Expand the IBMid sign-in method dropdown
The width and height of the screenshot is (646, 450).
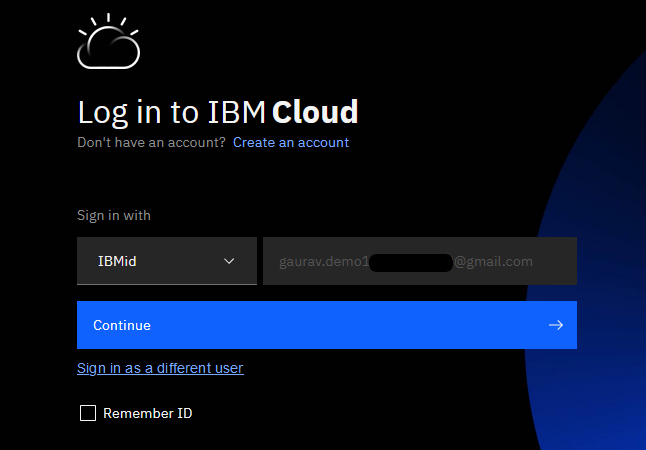pyautogui.click(x=167, y=261)
